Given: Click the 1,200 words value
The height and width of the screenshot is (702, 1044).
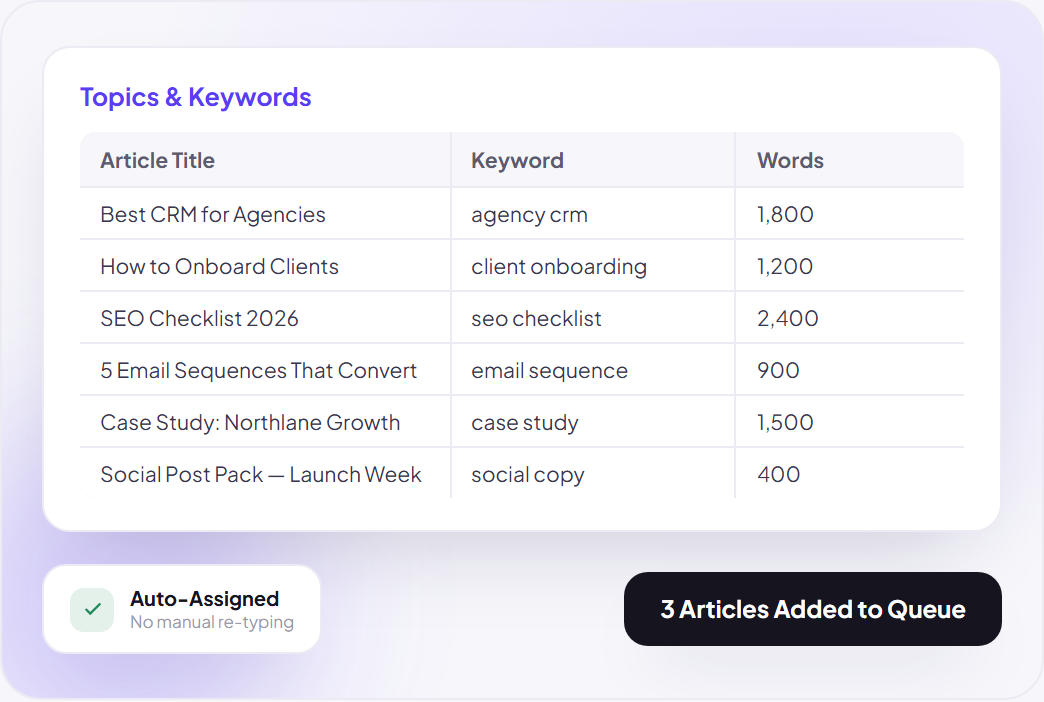Looking at the screenshot, I should 785,266.
